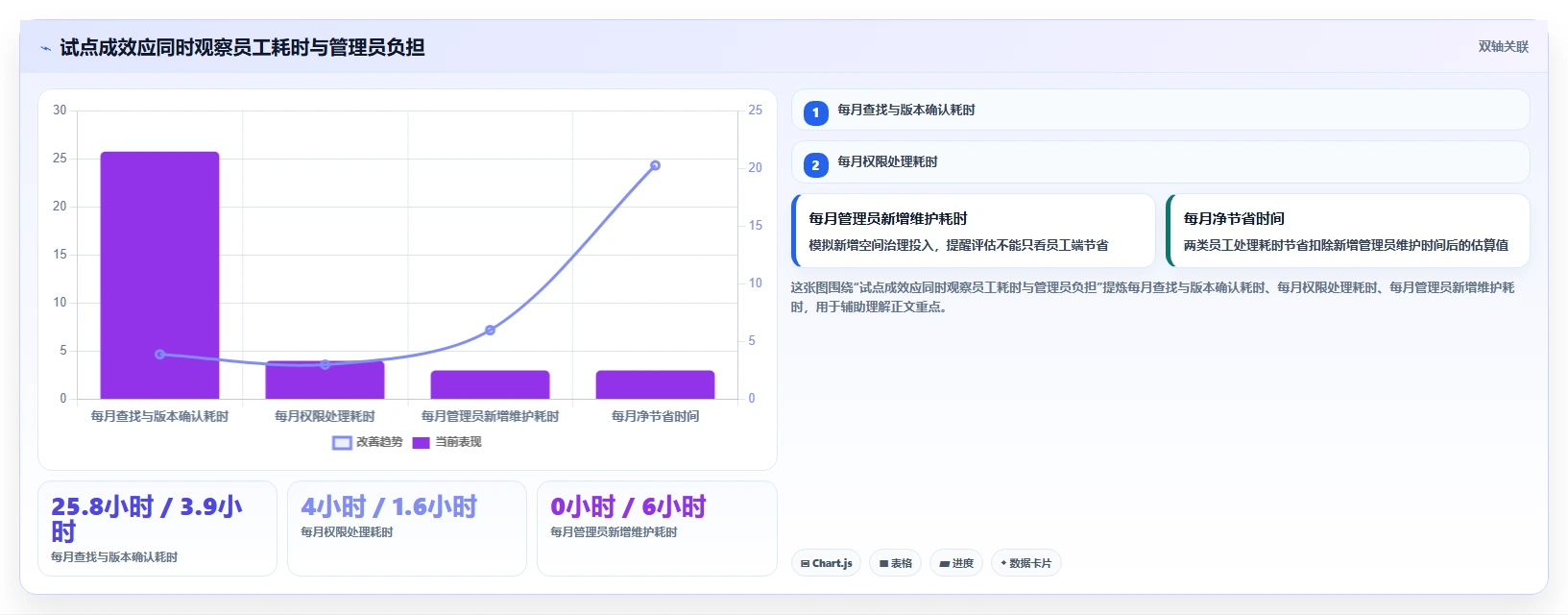Click the 进度 tag
This screenshot has height=615, width=1568.
click(956, 563)
